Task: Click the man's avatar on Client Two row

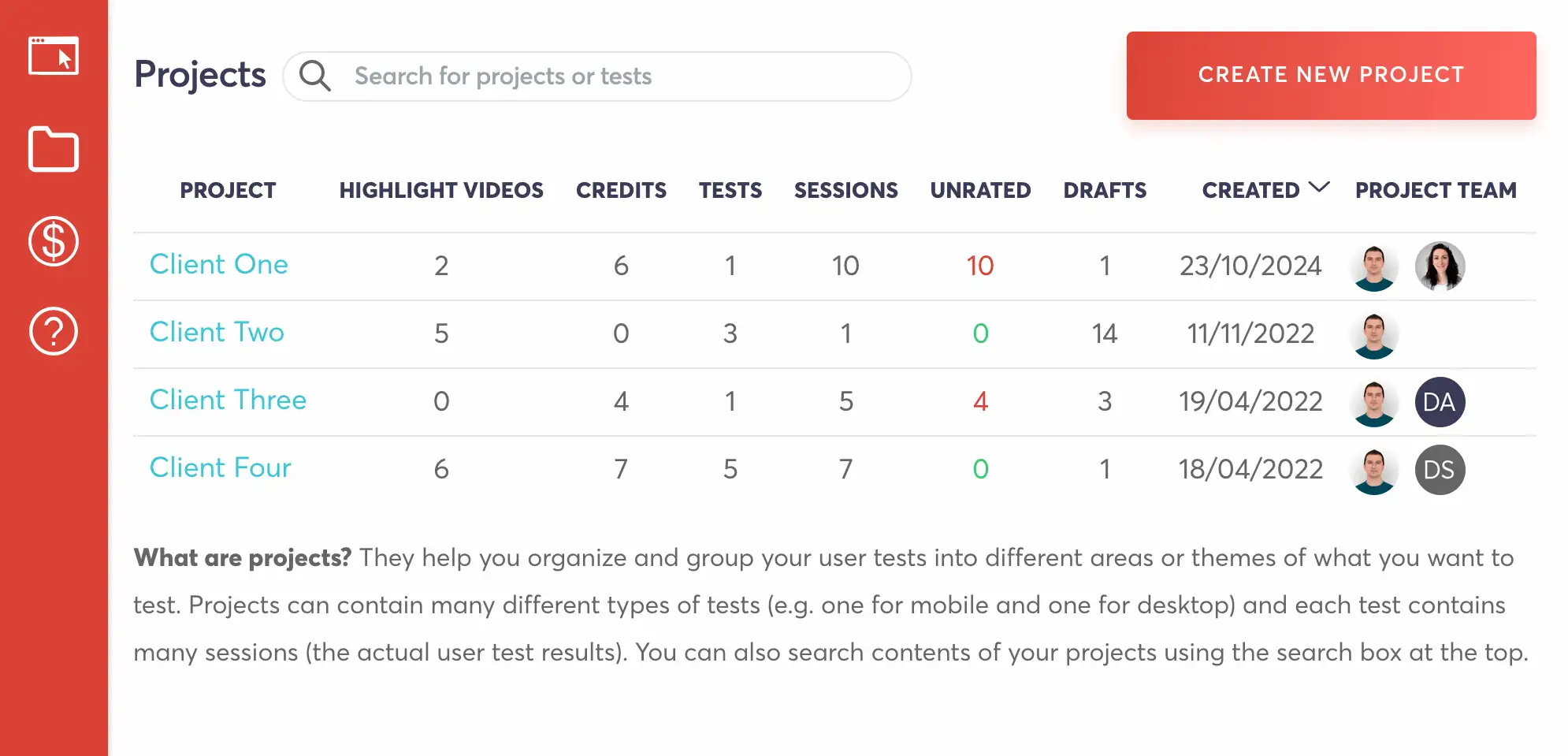Action: (x=1374, y=334)
